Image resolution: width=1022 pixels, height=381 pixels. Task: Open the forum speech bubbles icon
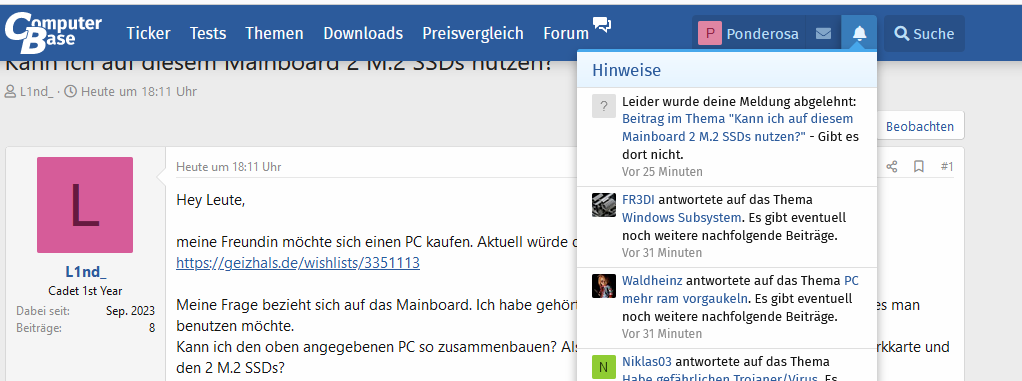(602, 25)
